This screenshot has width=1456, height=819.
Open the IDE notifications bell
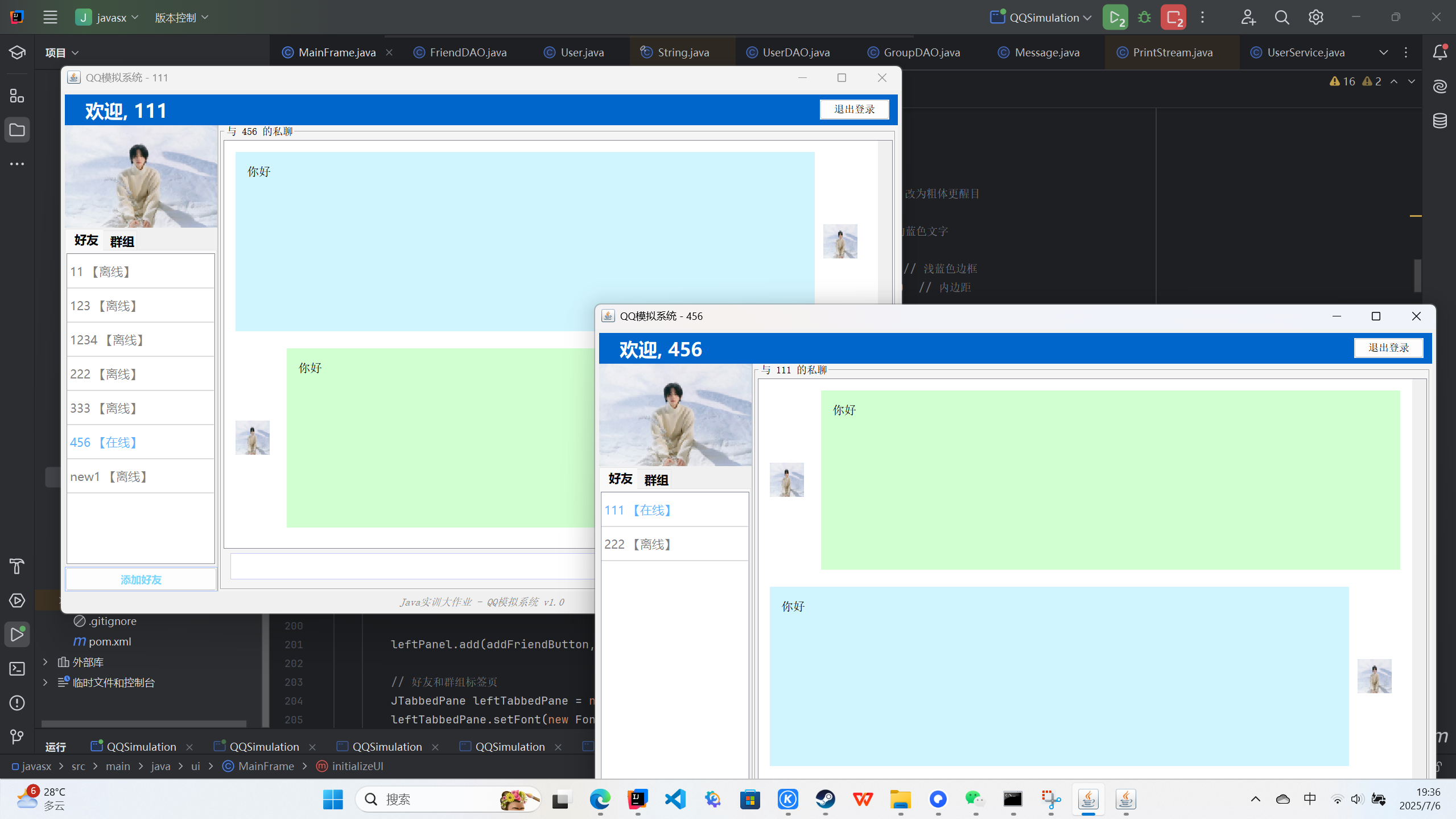coord(1439,52)
